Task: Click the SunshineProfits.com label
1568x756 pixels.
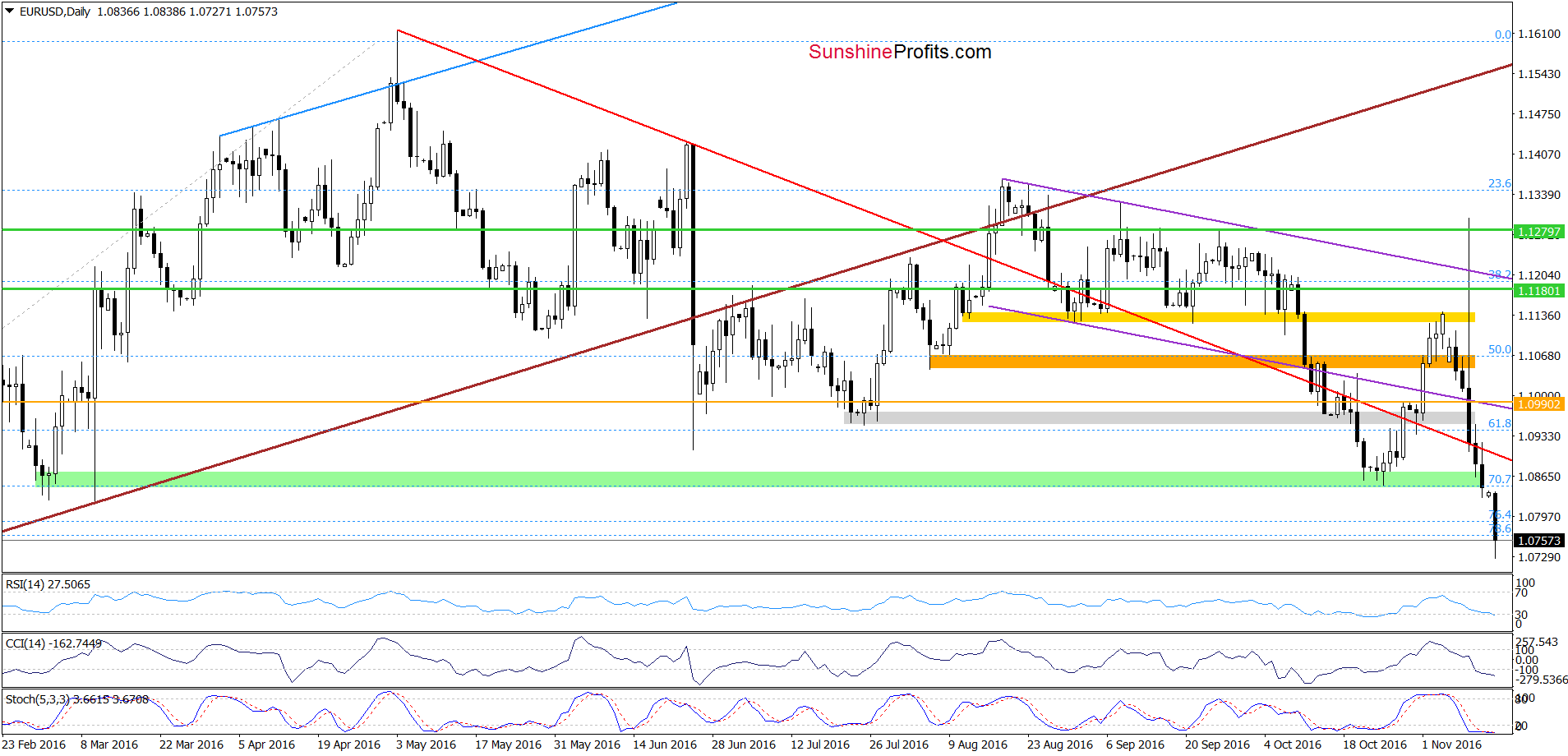Action: tap(900, 52)
